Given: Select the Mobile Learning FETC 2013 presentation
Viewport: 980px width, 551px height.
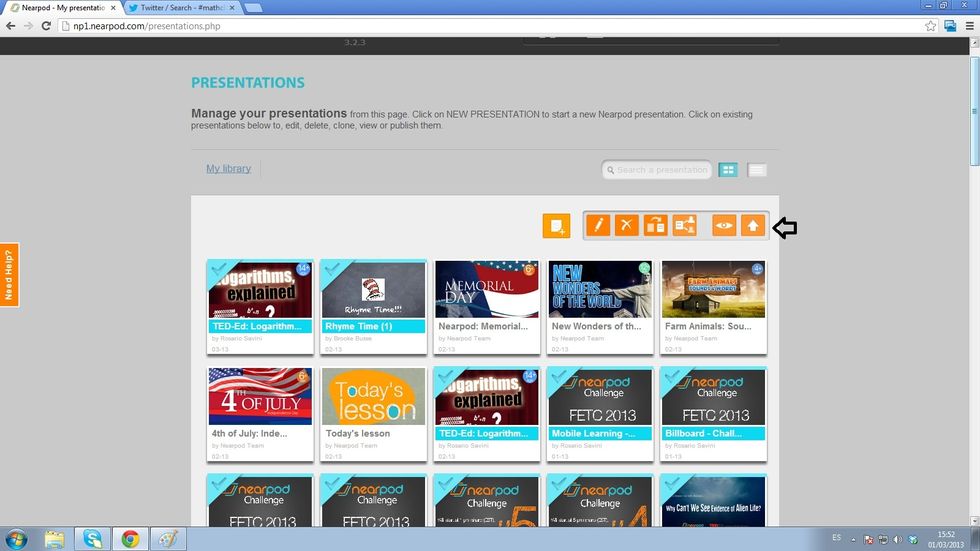Looking at the screenshot, I should (600, 414).
